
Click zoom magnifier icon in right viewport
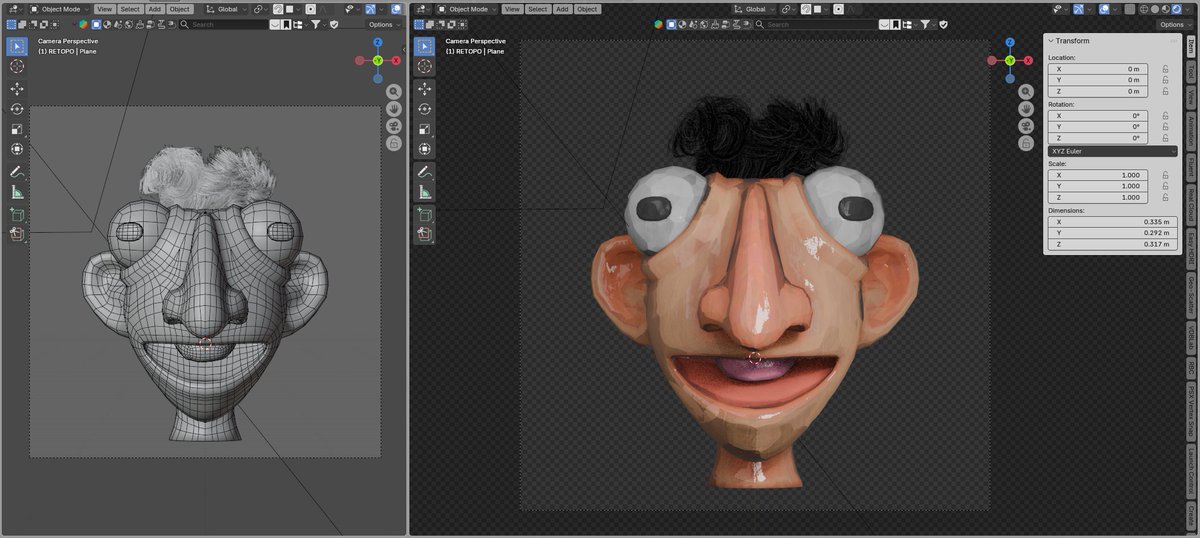[1026, 90]
